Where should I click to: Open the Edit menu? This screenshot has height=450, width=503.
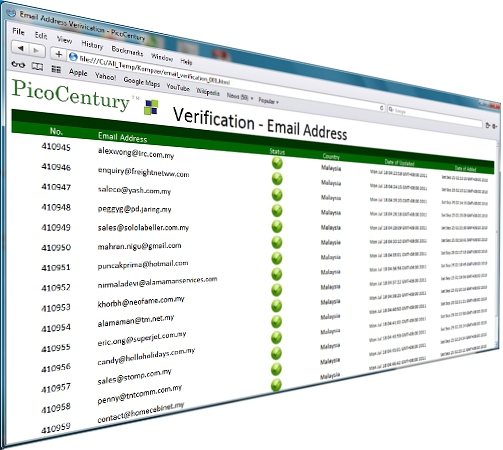(x=41, y=35)
